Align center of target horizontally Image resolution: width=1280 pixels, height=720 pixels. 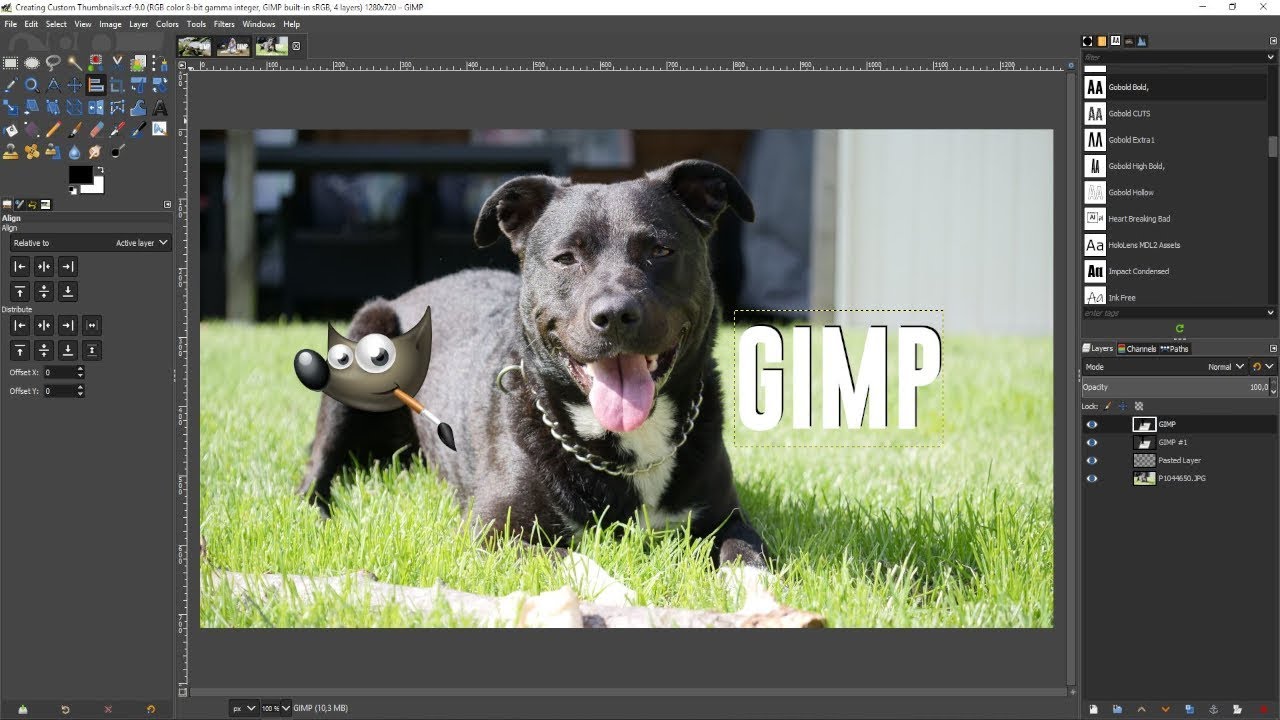(x=43, y=267)
